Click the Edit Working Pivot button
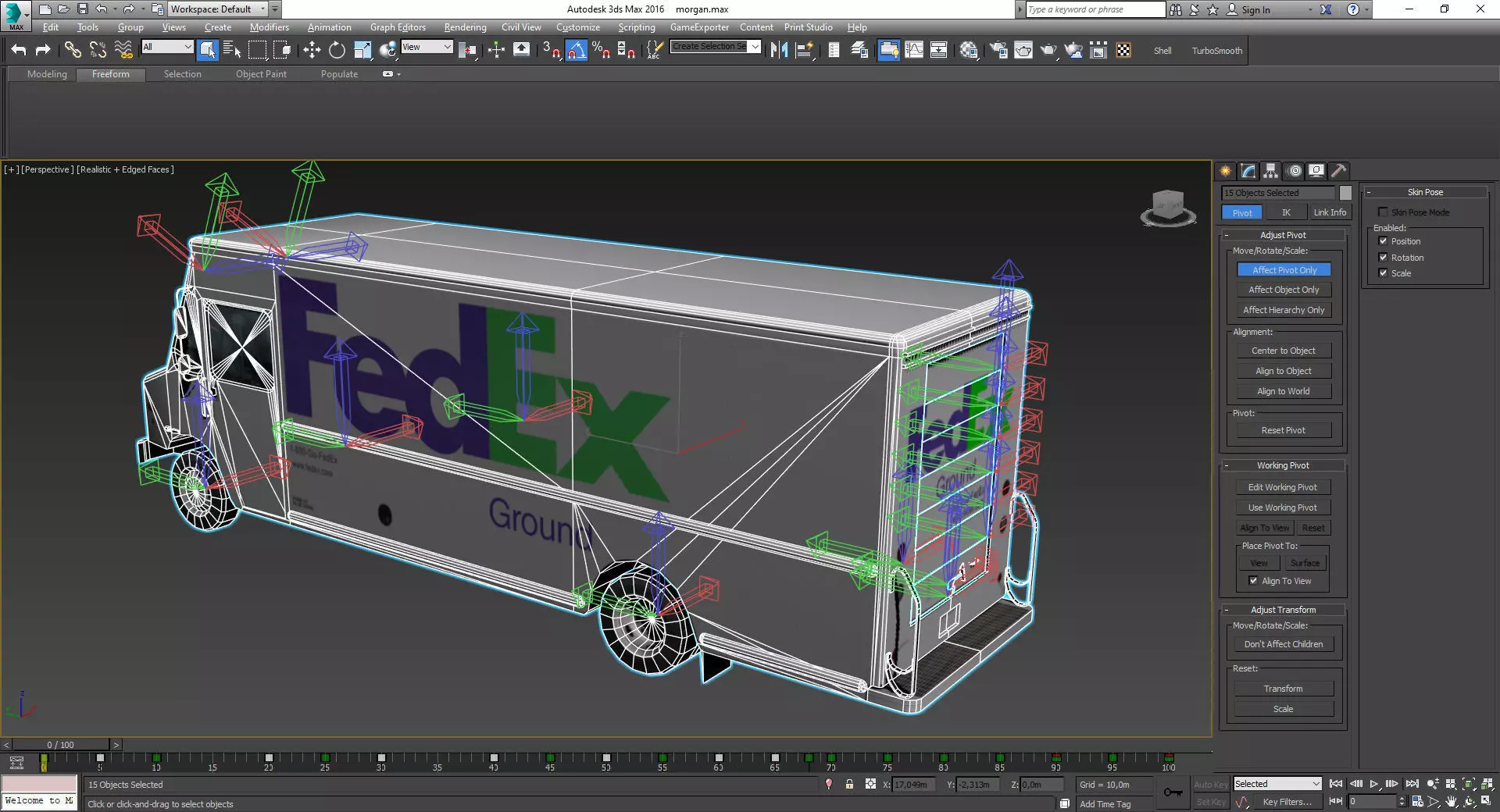Screen dimensions: 1500x812 coord(1283,487)
